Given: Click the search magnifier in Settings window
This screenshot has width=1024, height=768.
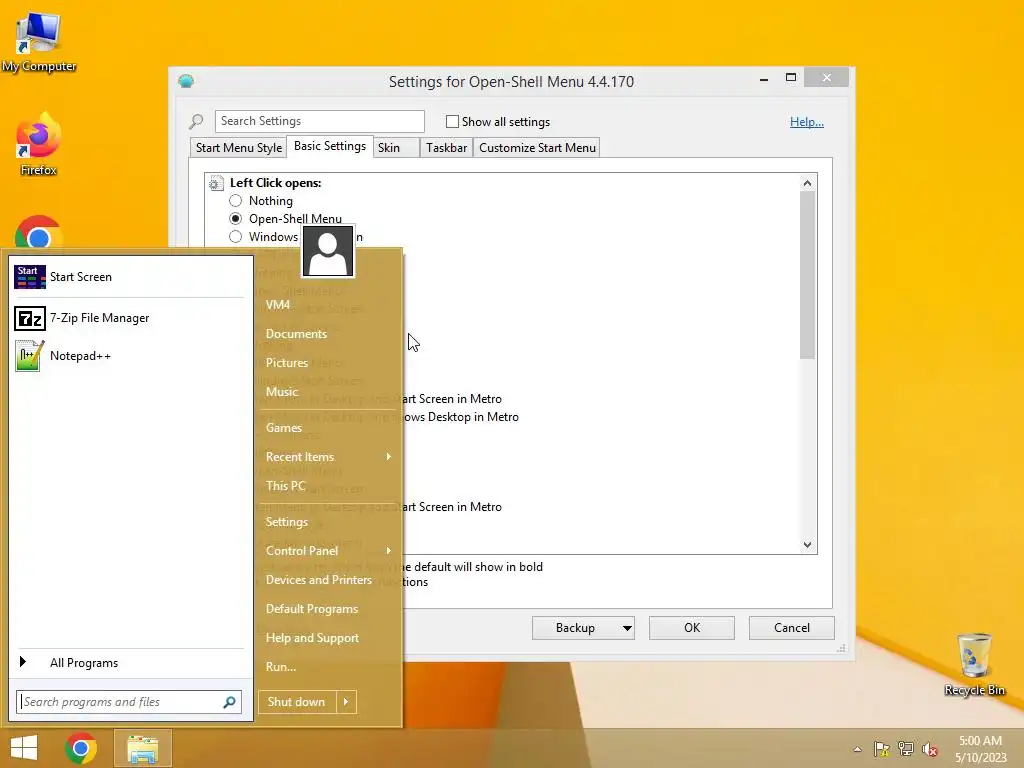Looking at the screenshot, I should [197, 121].
